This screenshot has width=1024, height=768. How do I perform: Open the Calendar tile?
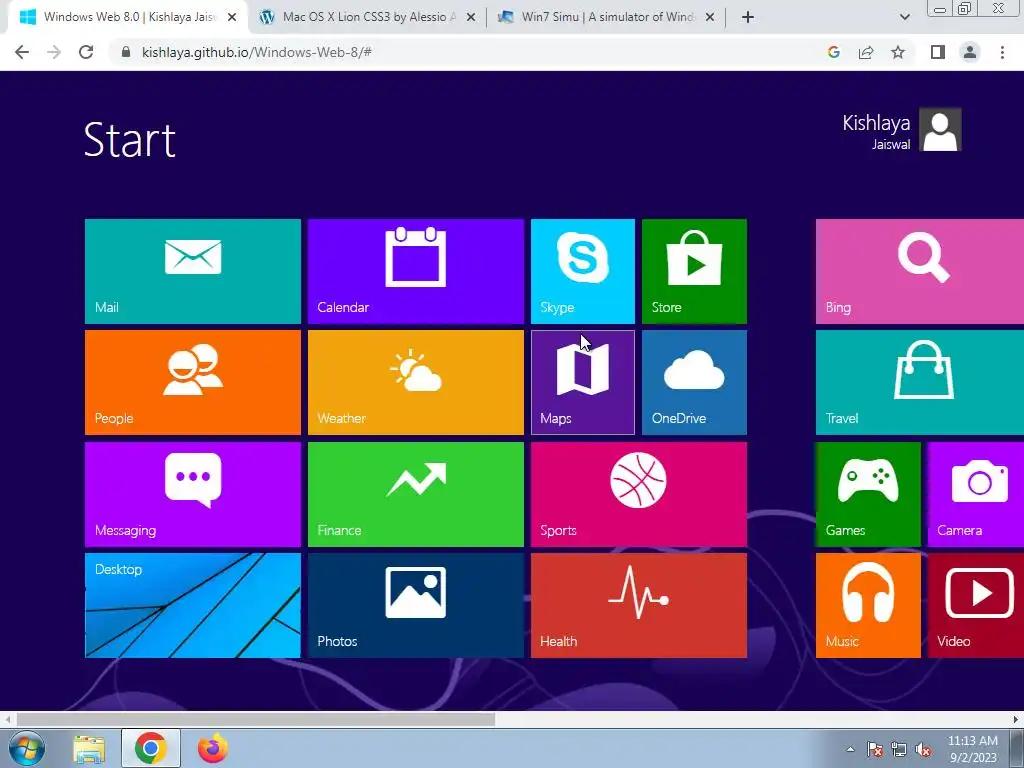tap(416, 271)
